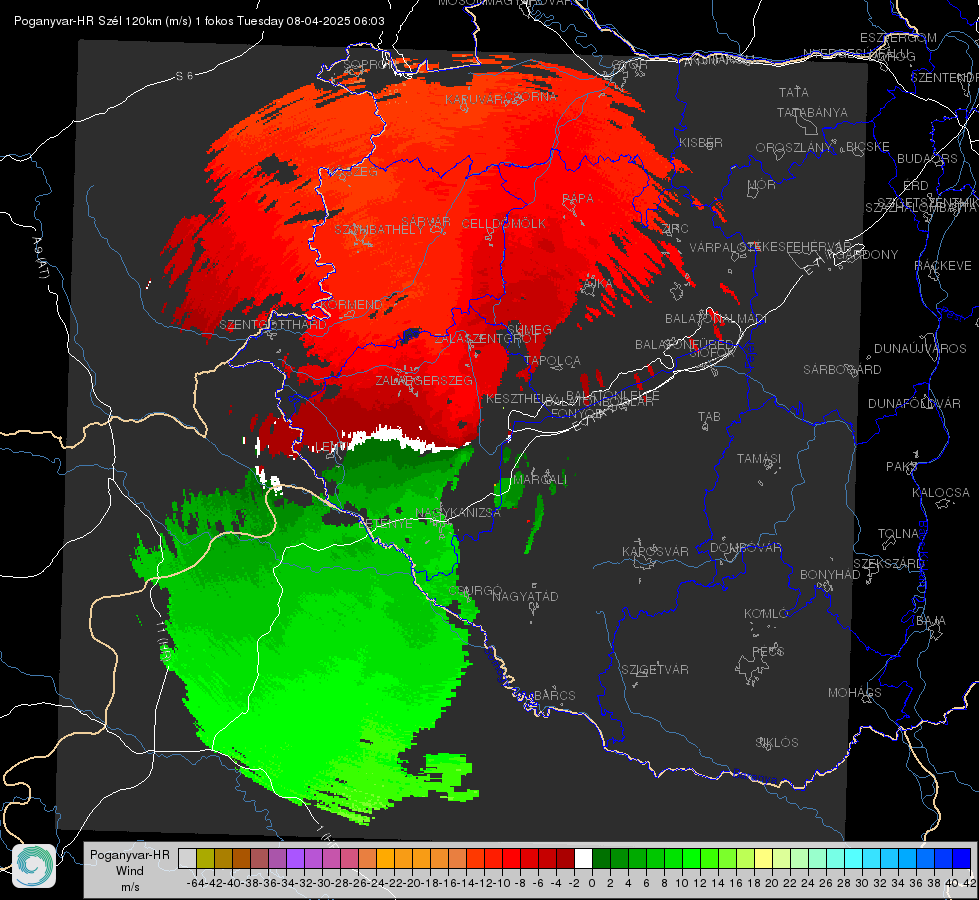979x900 pixels.
Task: Click the CSORNA city label
Action: click(531, 96)
